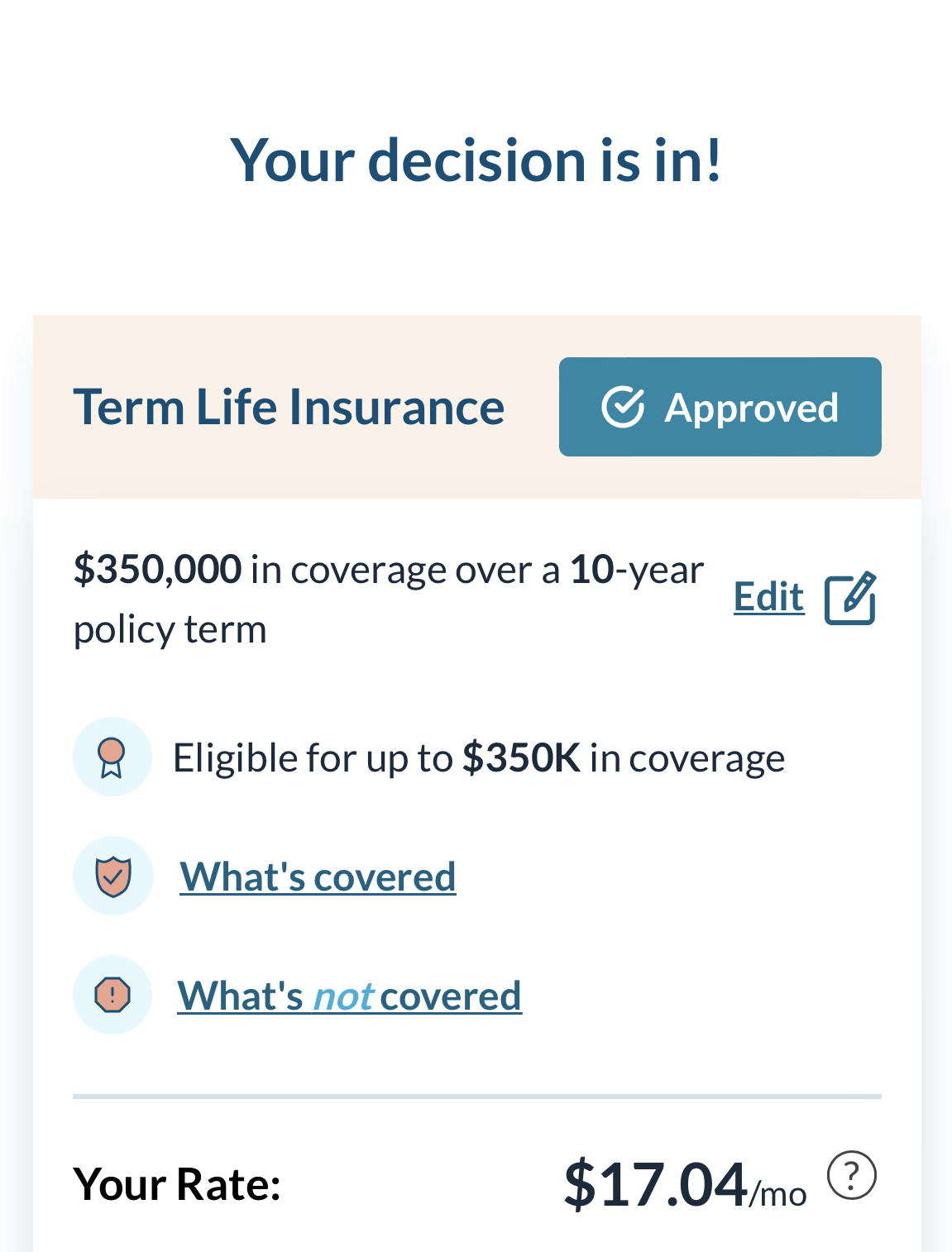This screenshot has height=1252, width=952.
Task: Click the blue circle behind the ribbon icon
Action: tap(112, 756)
